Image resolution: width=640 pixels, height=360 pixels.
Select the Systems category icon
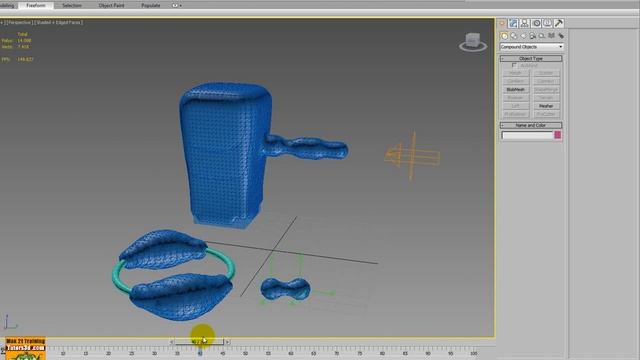(x=561, y=36)
